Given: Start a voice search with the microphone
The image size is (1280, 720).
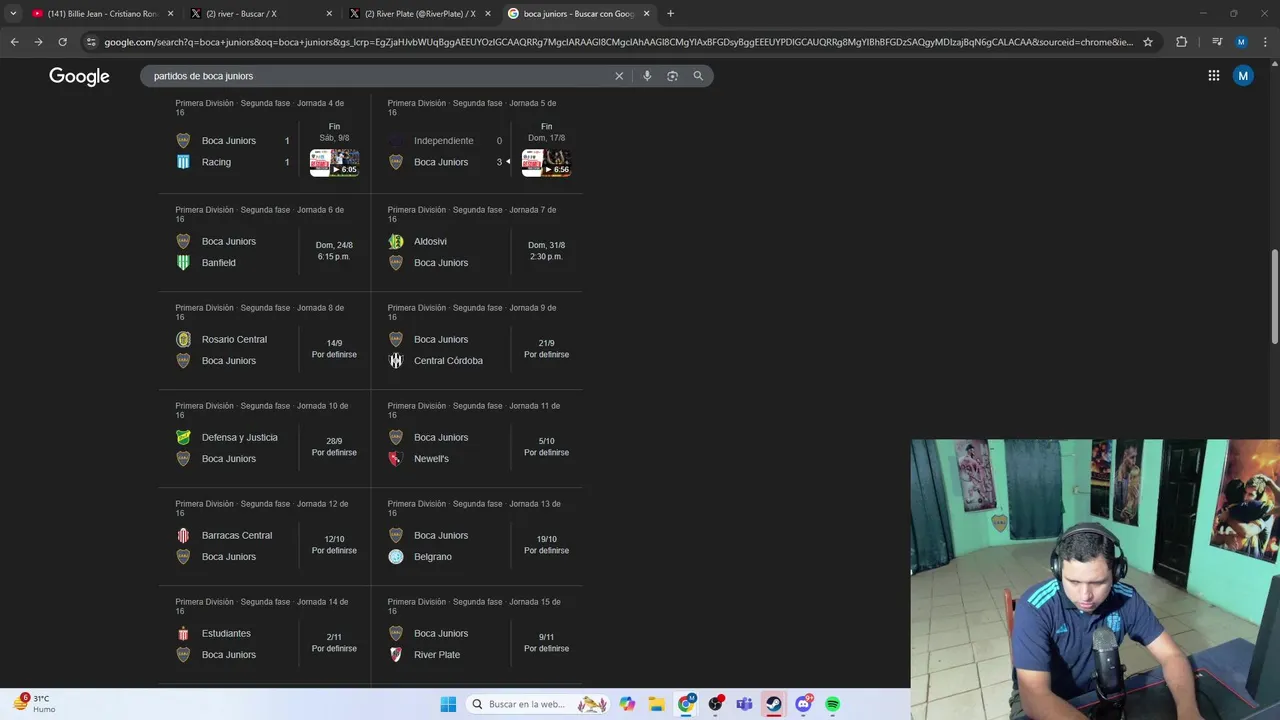Looking at the screenshot, I should tap(647, 76).
